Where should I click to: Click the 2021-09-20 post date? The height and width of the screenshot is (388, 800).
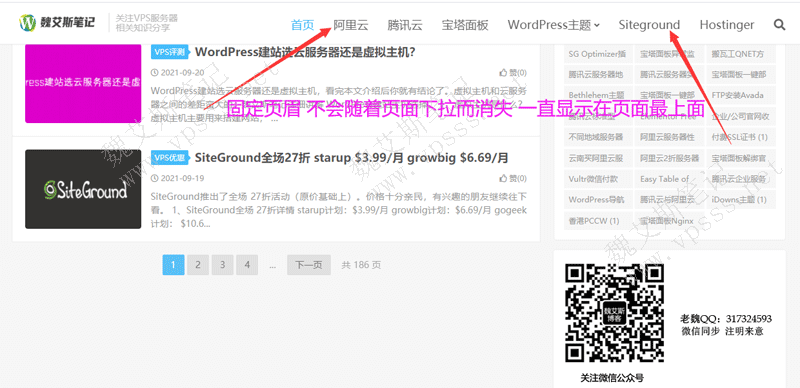(x=178, y=72)
